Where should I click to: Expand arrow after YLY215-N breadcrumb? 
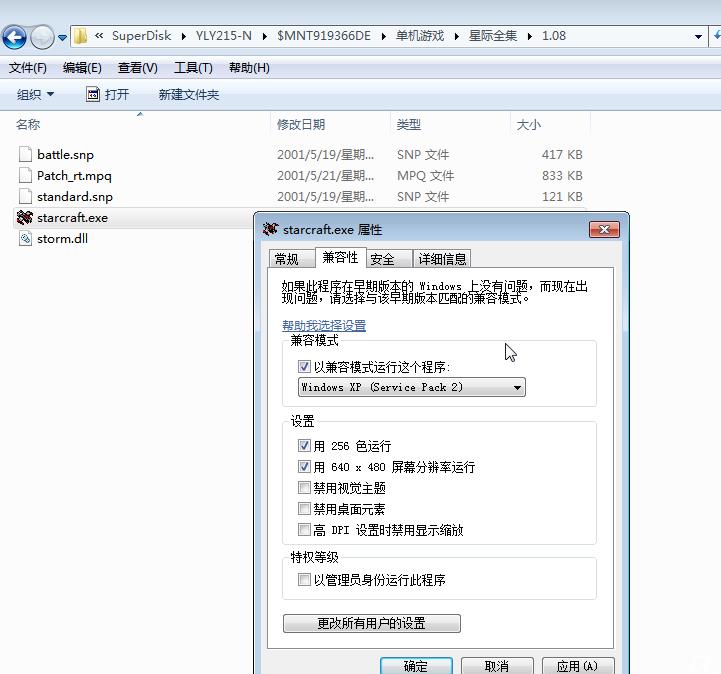pyautogui.click(x=264, y=36)
